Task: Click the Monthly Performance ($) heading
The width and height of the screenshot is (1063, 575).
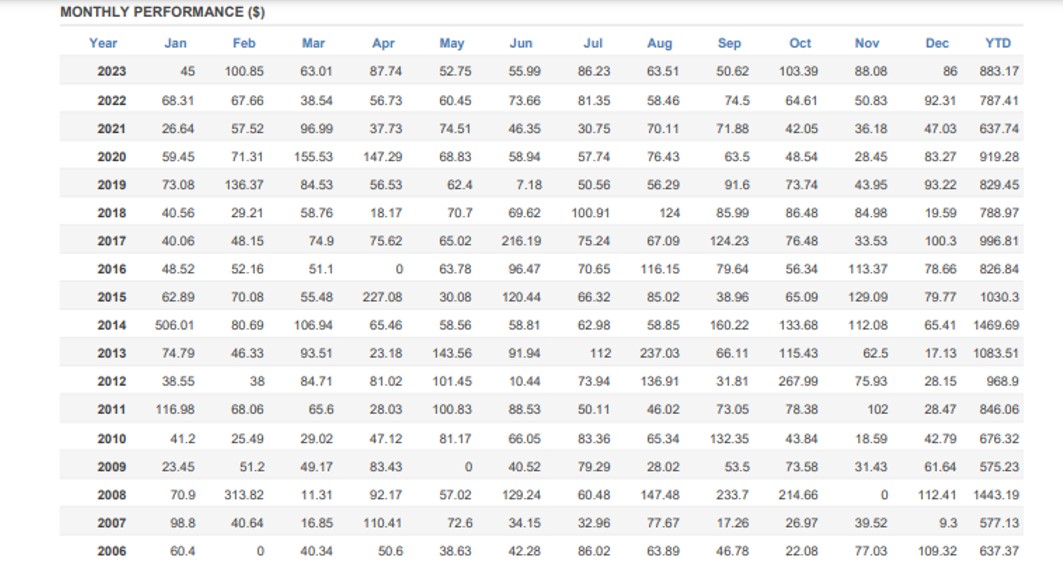Action: pos(162,12)
